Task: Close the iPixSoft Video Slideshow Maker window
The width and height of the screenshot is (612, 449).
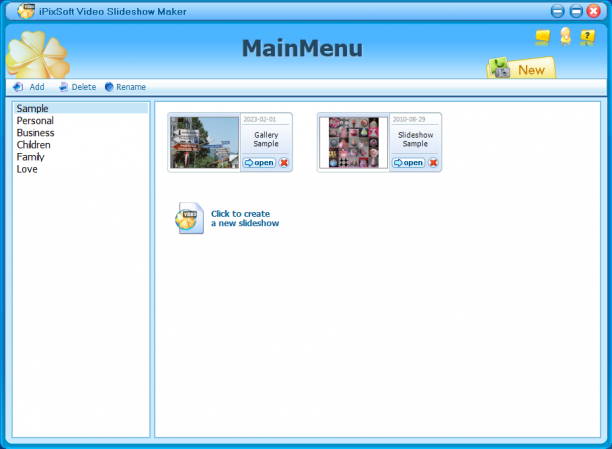Action: tap(594, 11)
